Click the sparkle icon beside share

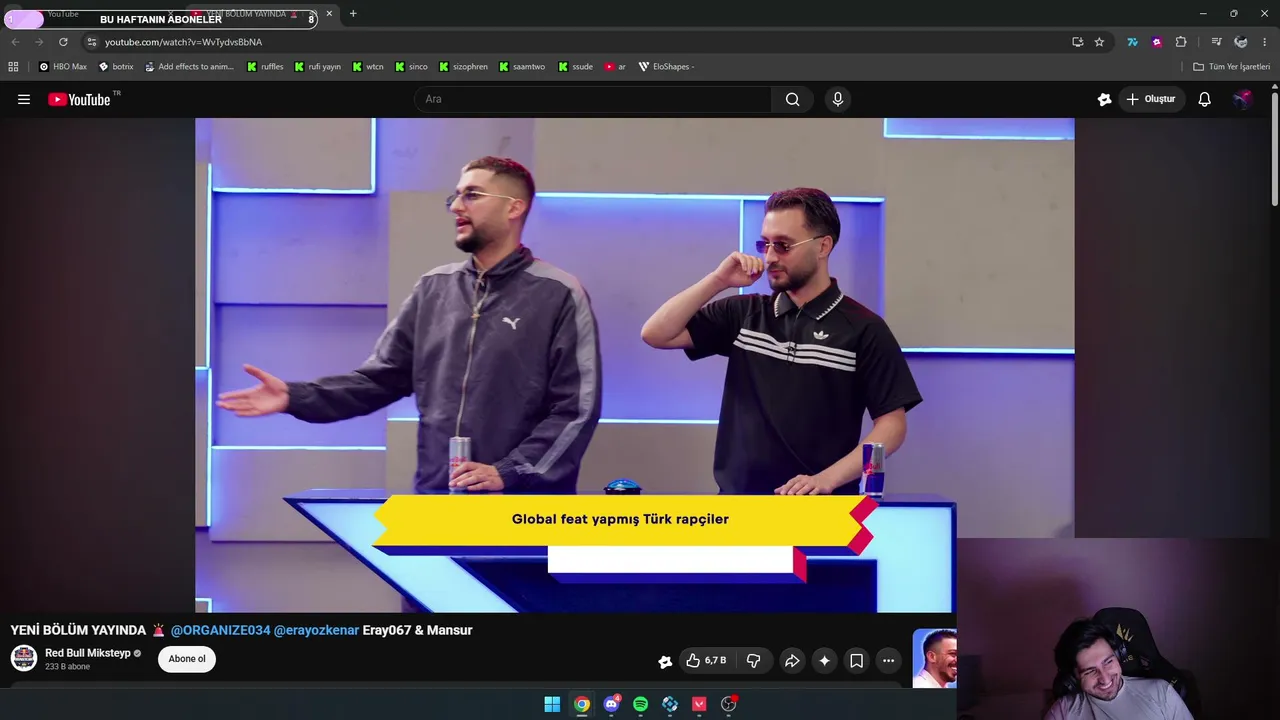tap(824, 661)
